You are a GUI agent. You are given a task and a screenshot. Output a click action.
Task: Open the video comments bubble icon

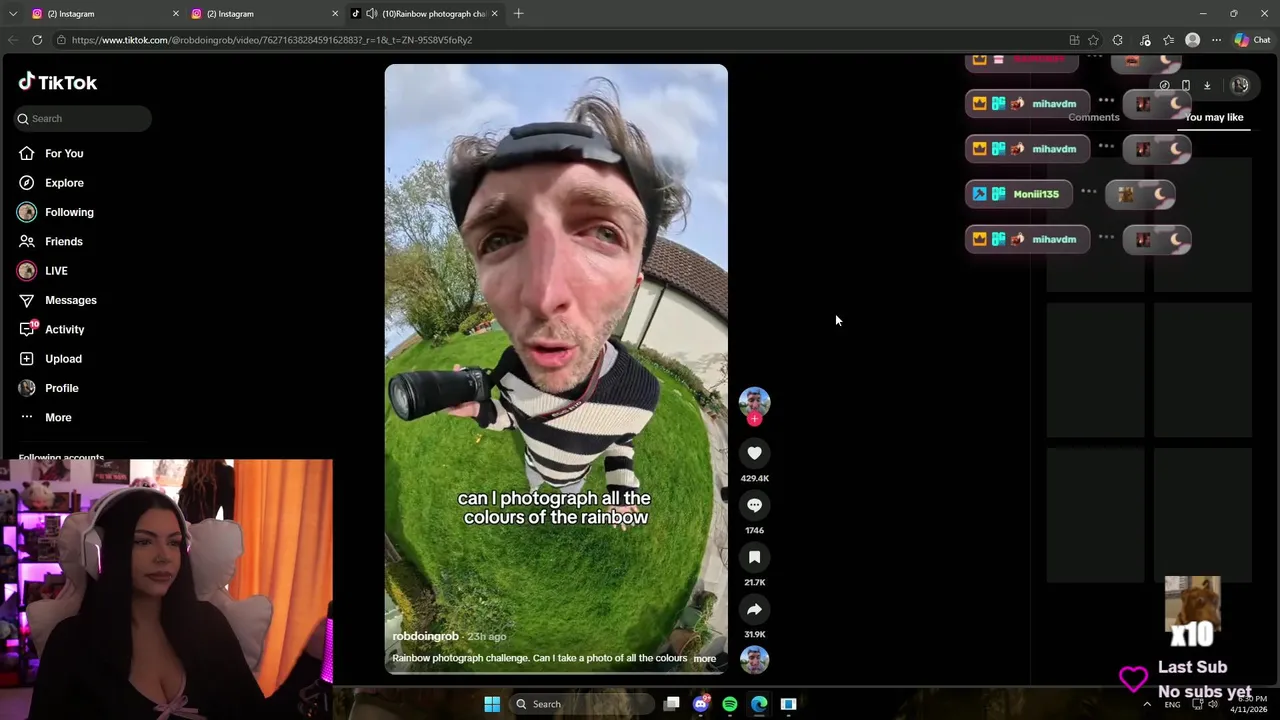pos(754,505)
